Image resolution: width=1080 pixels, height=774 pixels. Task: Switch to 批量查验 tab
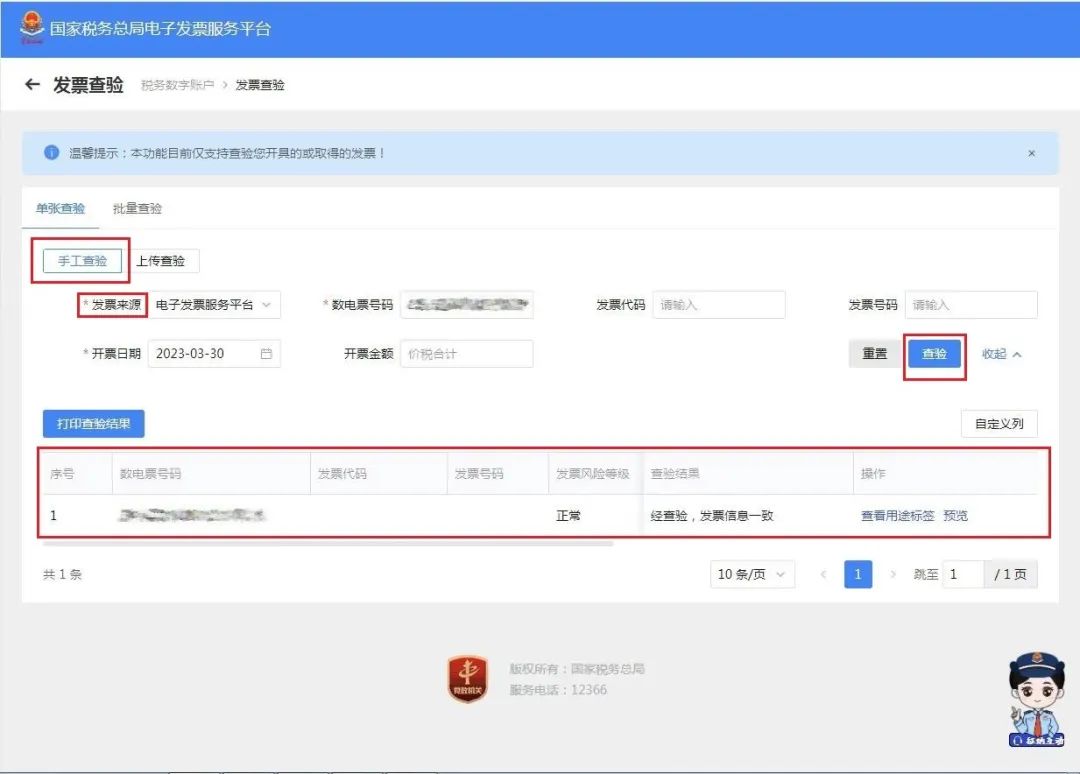(137, 208)
